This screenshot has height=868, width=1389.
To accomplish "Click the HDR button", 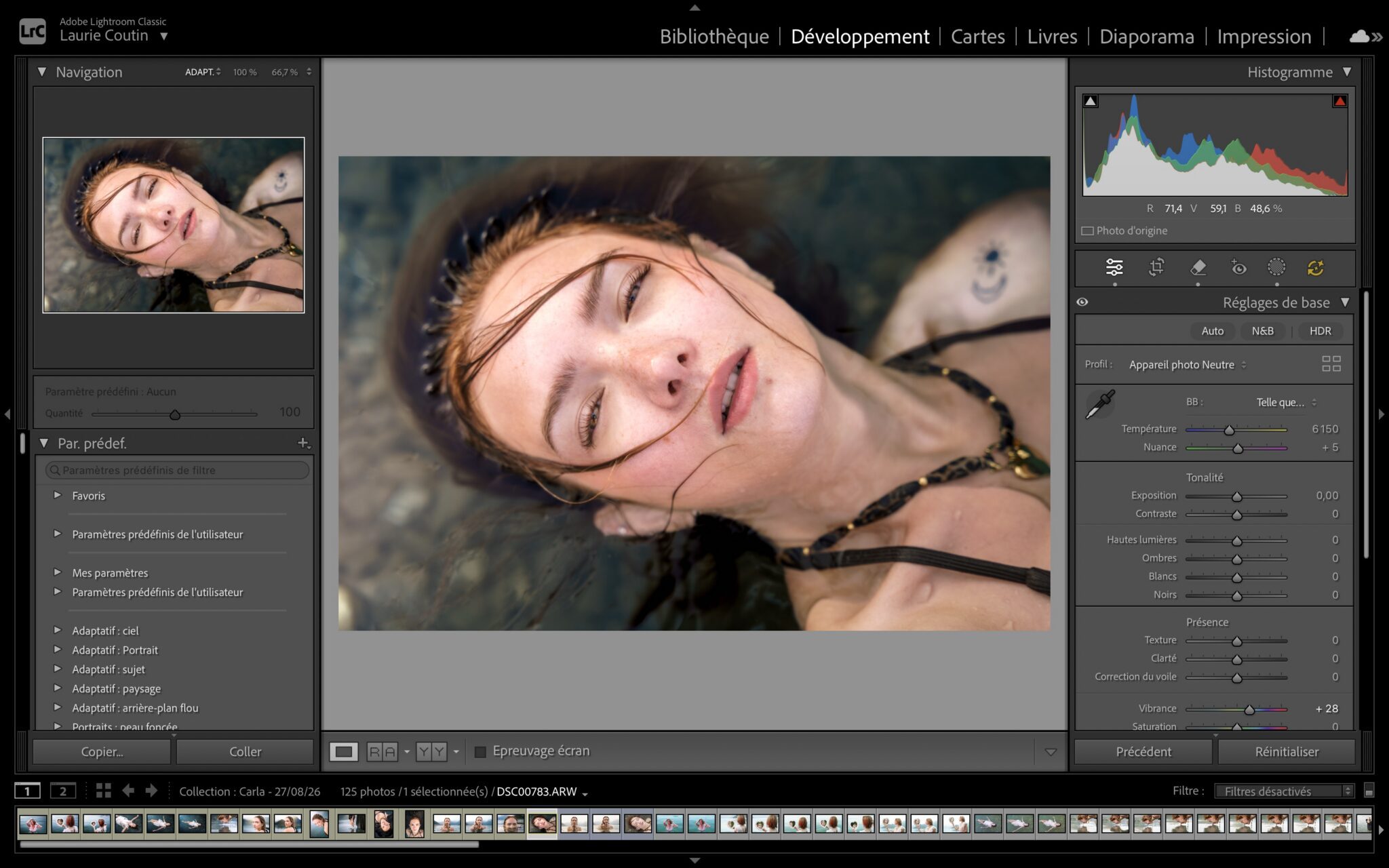I will click(x=1320, y=331).
